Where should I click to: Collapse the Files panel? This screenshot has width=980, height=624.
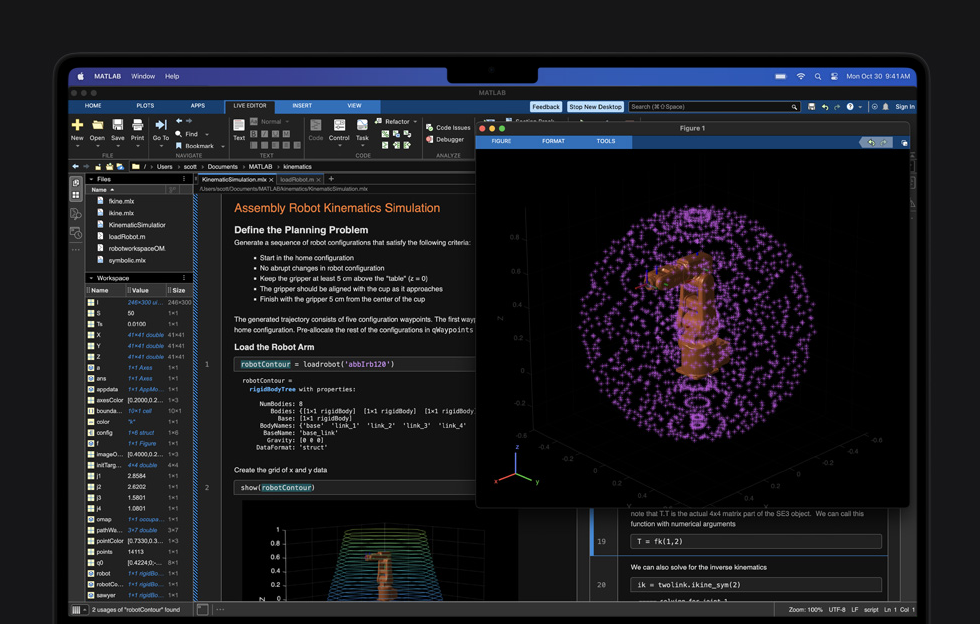(x=91, y=179)
